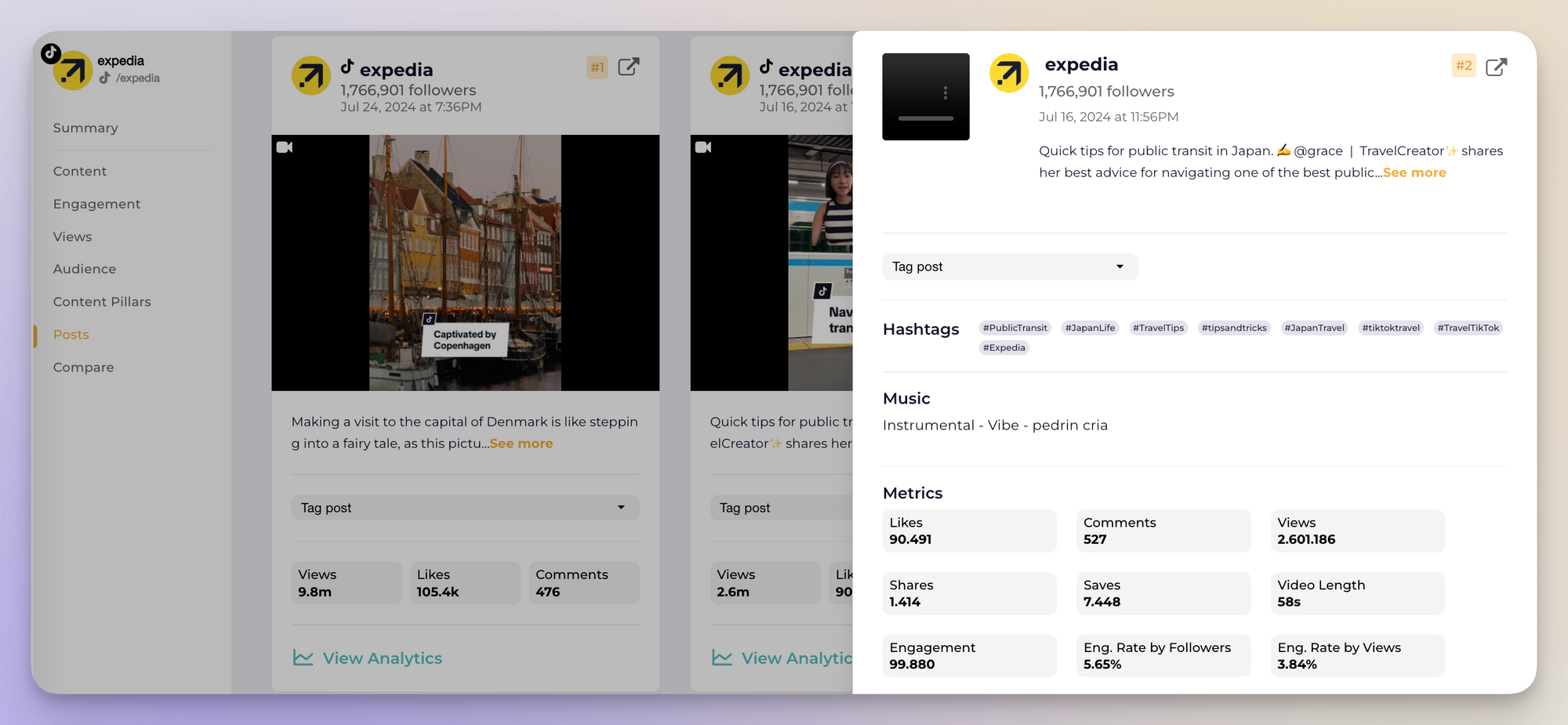The height and width of the screenshot is (725, 1568).
Task: Go to Content in sidebar
Action: pyautogui.click(x=80, y=171)
